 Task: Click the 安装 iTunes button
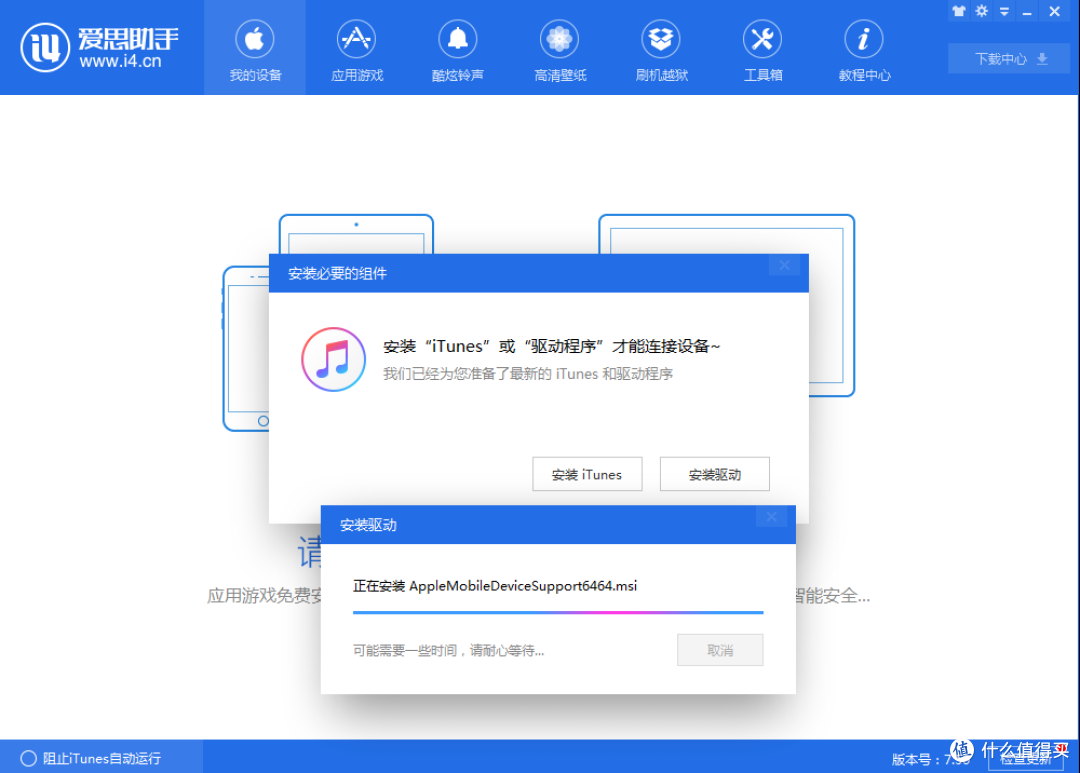[587, 474]
